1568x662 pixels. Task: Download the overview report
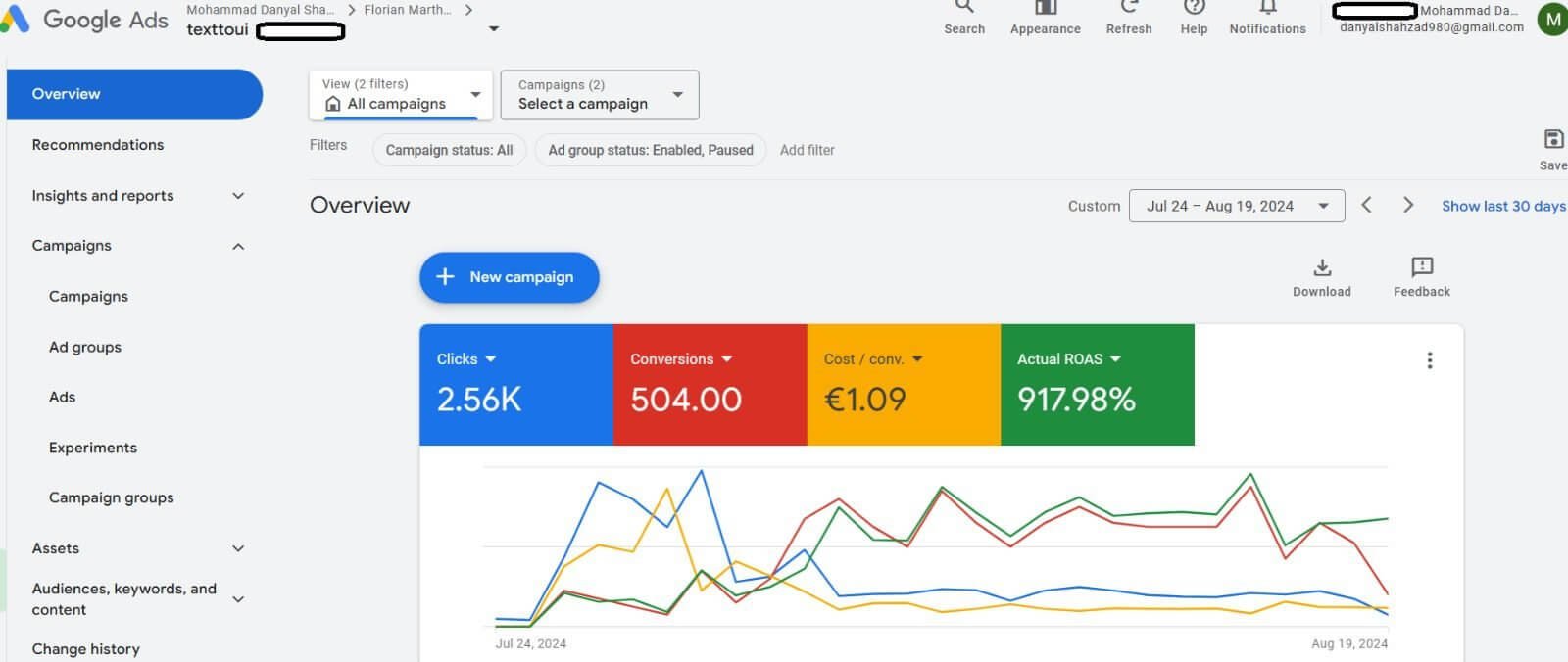[x=1322, y=277]
